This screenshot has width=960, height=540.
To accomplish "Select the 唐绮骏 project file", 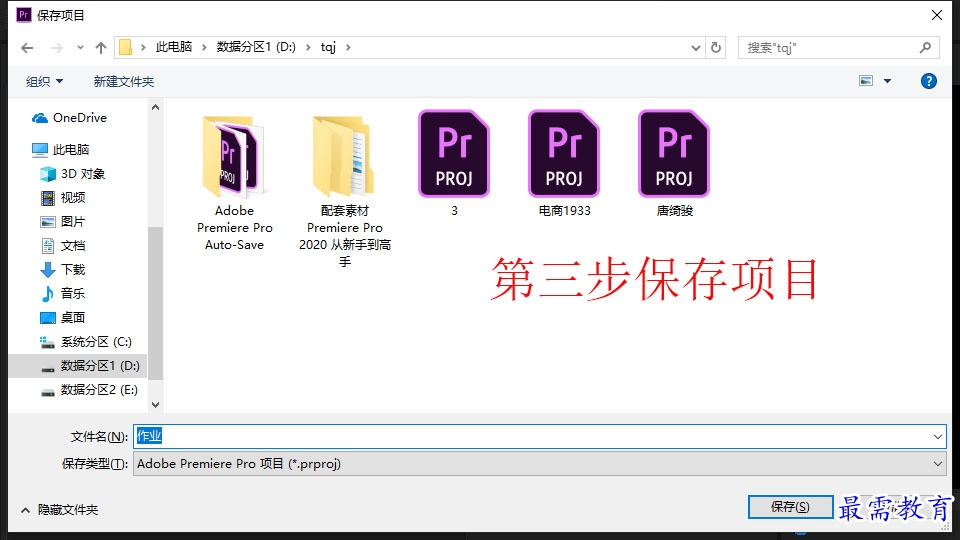I will (x=674, y=163).
